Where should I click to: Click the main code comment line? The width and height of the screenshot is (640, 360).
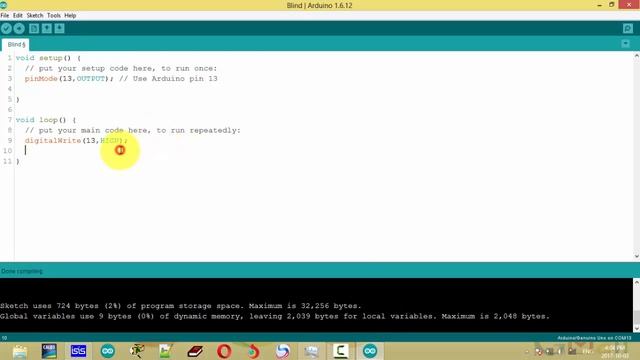point(133,130)
